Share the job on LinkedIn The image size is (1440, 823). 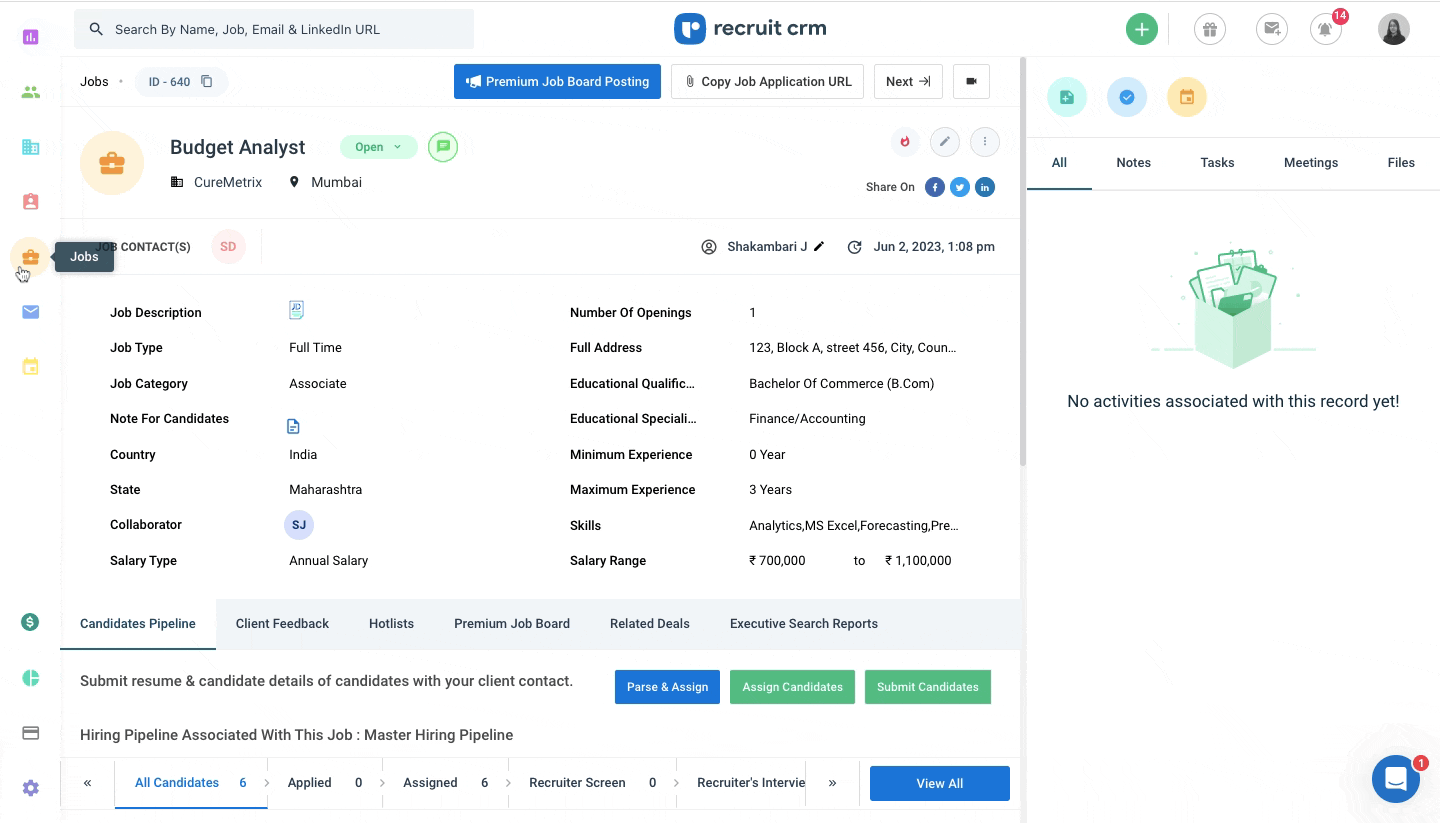(x=984, y=187)
